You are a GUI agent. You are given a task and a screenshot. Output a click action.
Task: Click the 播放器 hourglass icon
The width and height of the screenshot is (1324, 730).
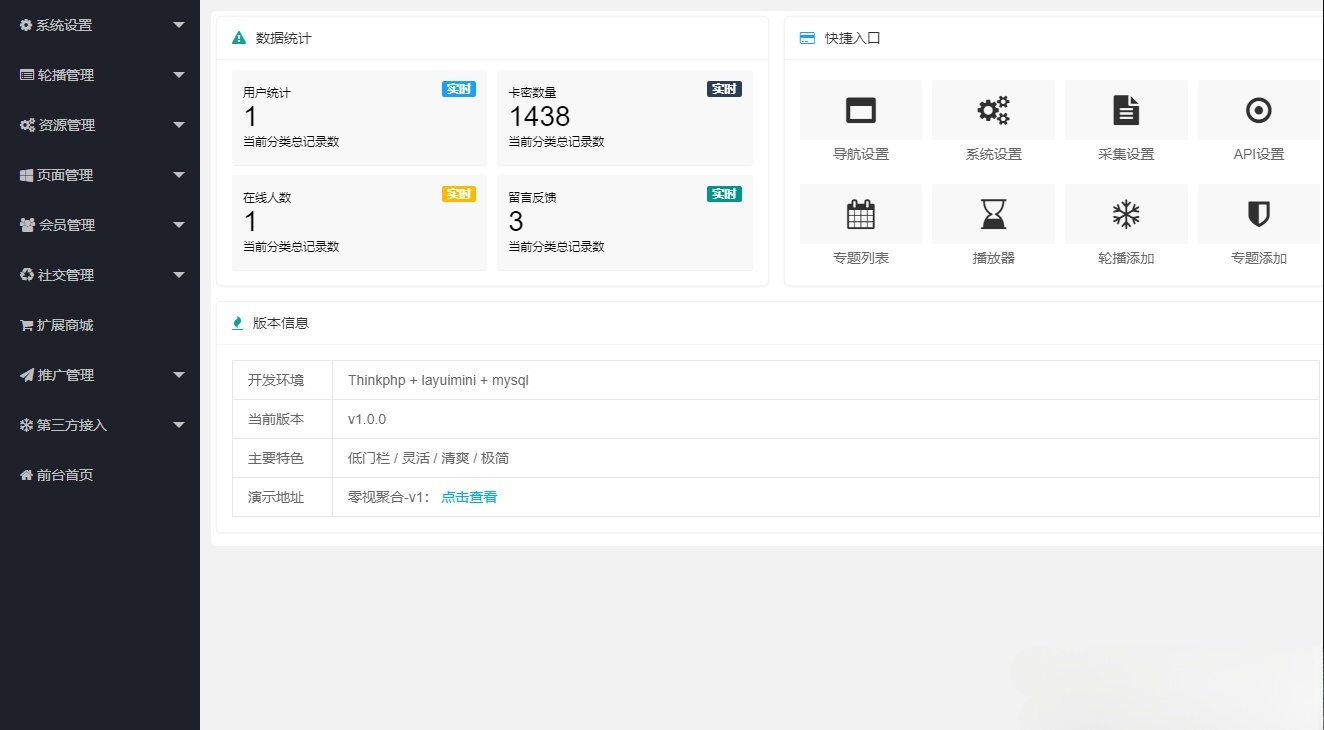point(992,213)
